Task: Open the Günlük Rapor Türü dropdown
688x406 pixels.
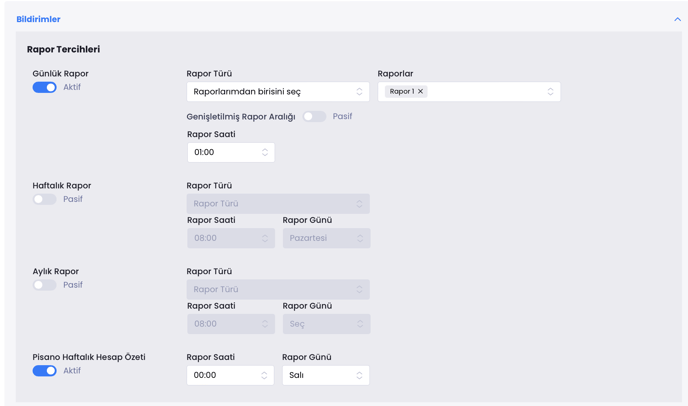Action: 277,92
